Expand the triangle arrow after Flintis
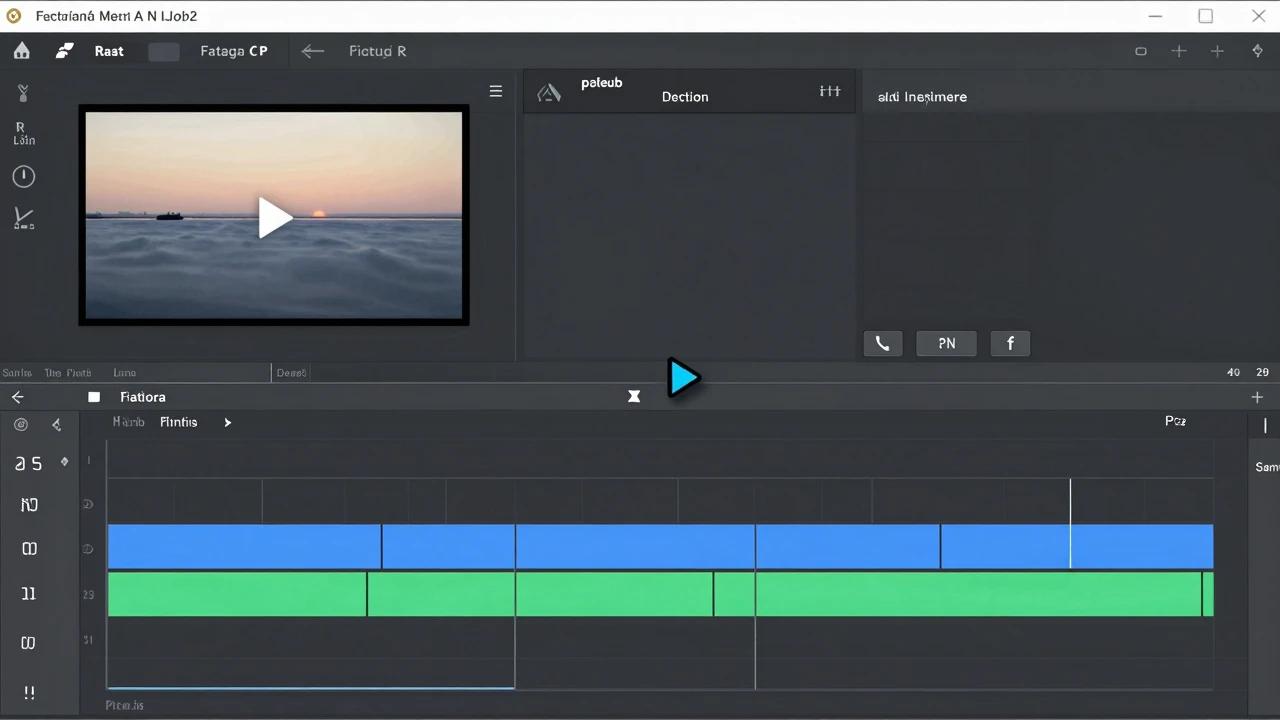Viewport: 1280px width, 720px height. click(228, 423)
